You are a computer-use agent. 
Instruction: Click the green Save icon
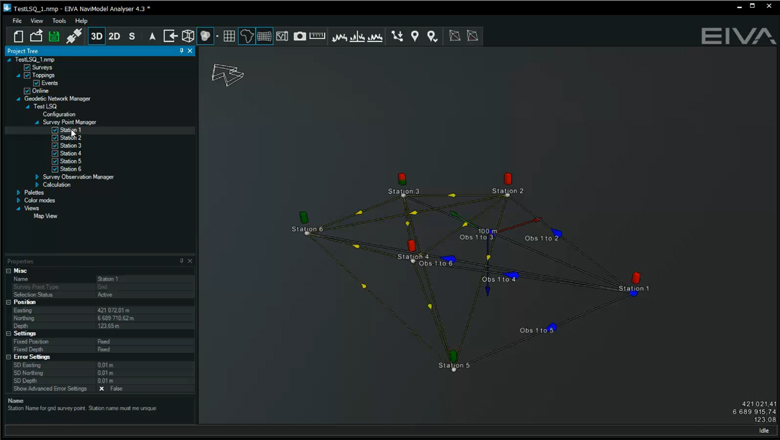(x=54, y=36)
